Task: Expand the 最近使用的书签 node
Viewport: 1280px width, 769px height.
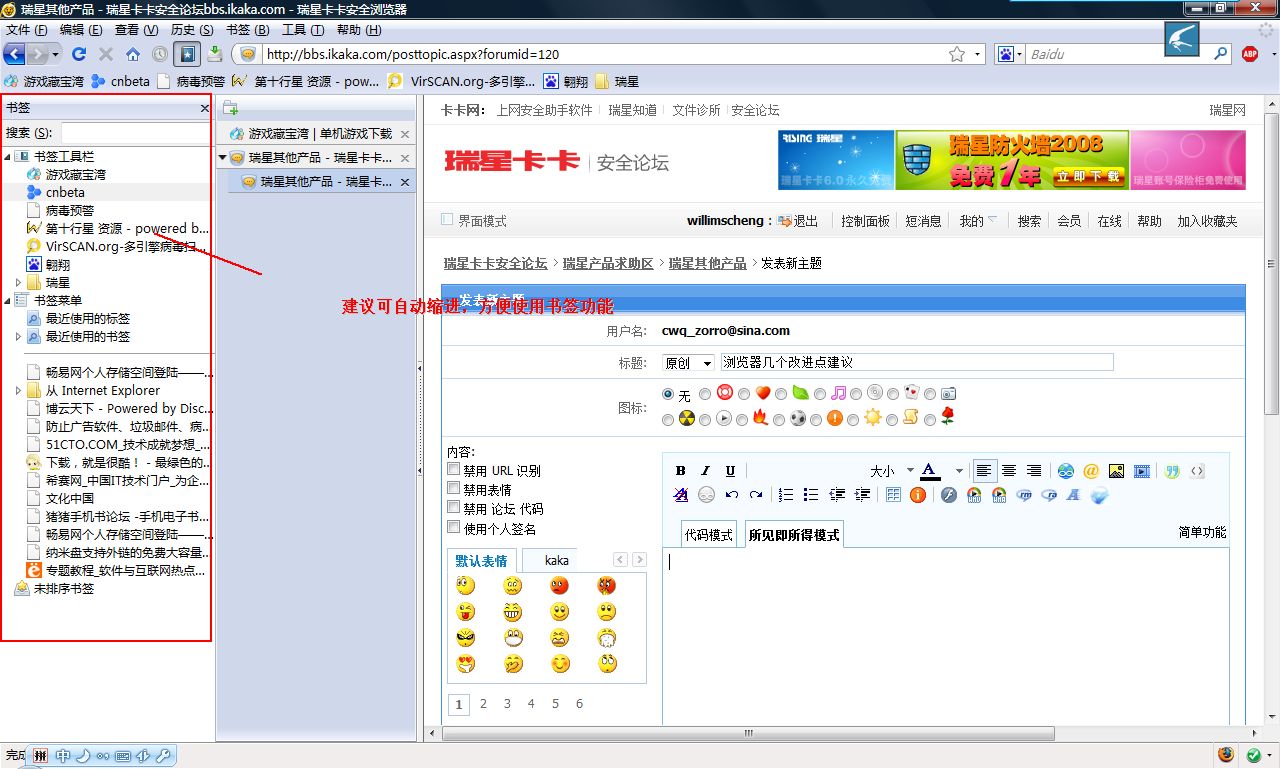Action: (18, 337)
